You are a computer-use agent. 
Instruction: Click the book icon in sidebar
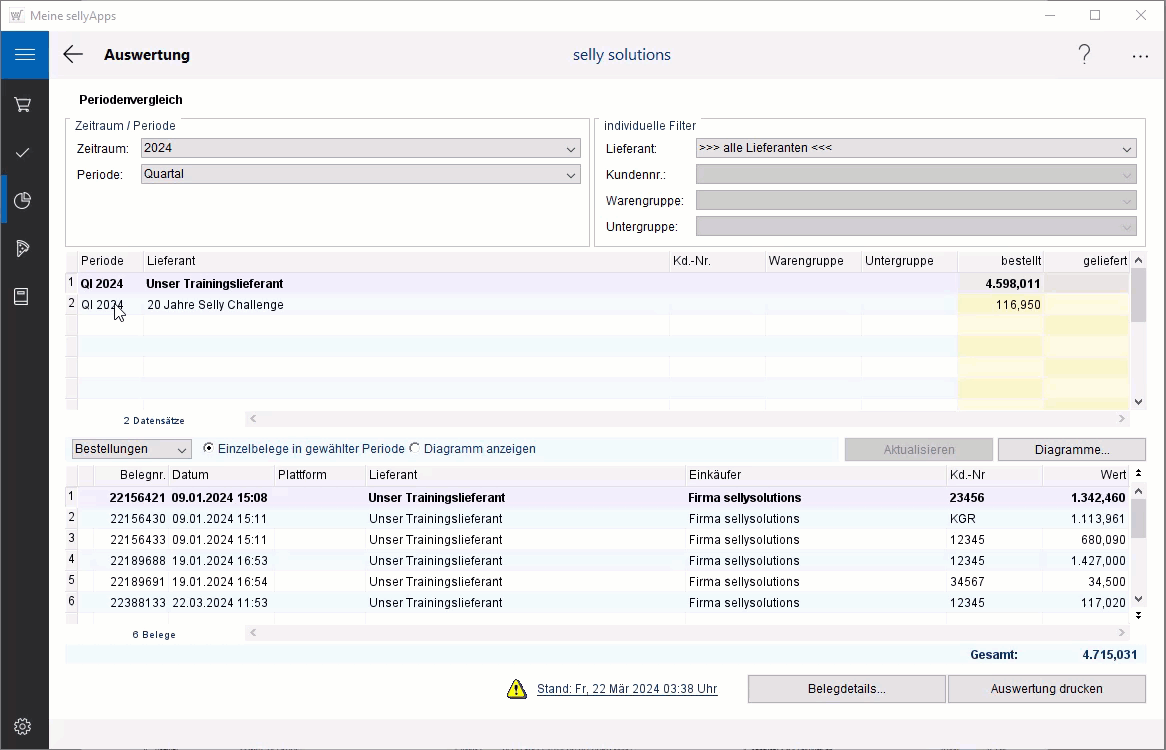[24, 297]
